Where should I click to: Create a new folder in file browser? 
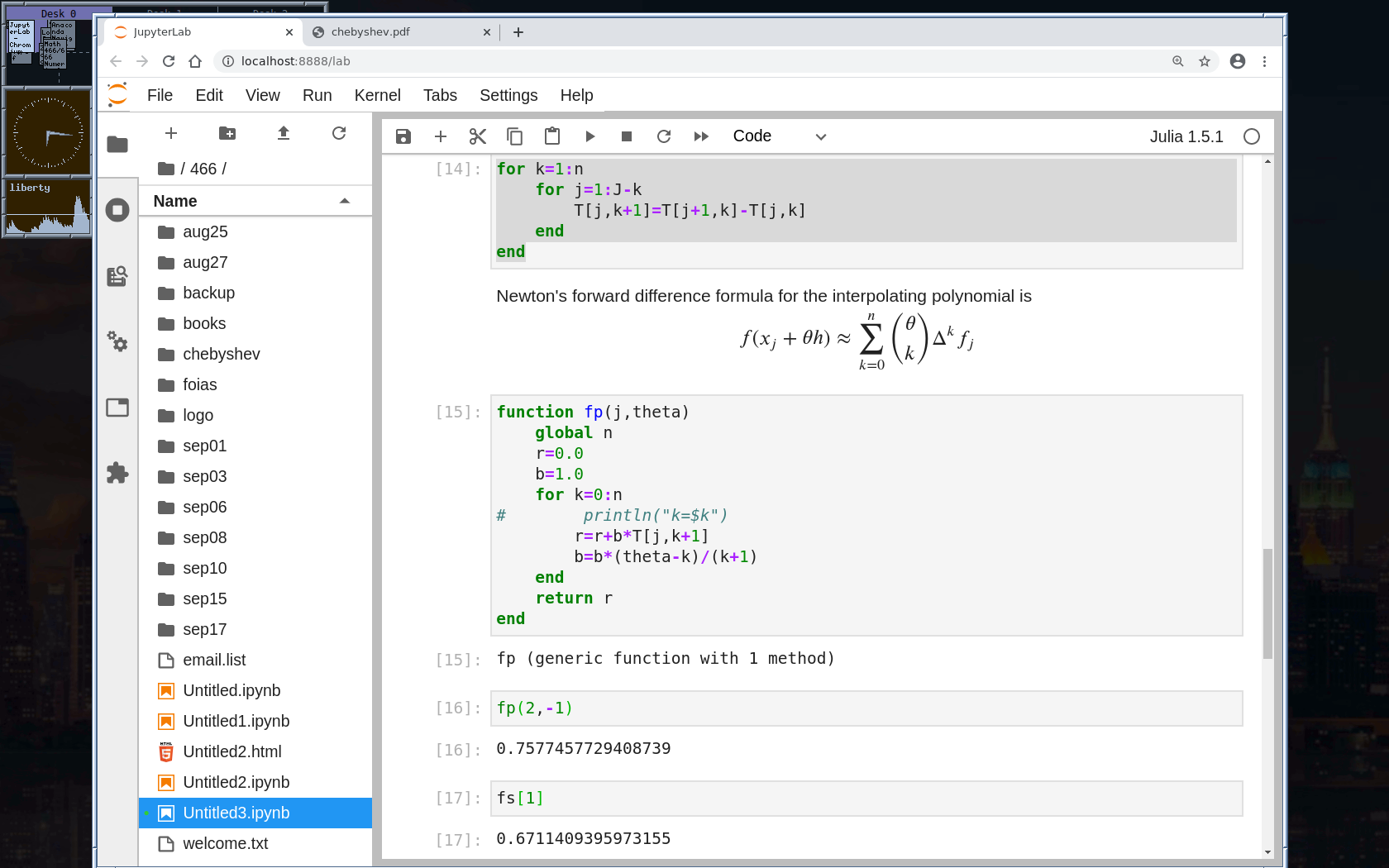point(227,133)
